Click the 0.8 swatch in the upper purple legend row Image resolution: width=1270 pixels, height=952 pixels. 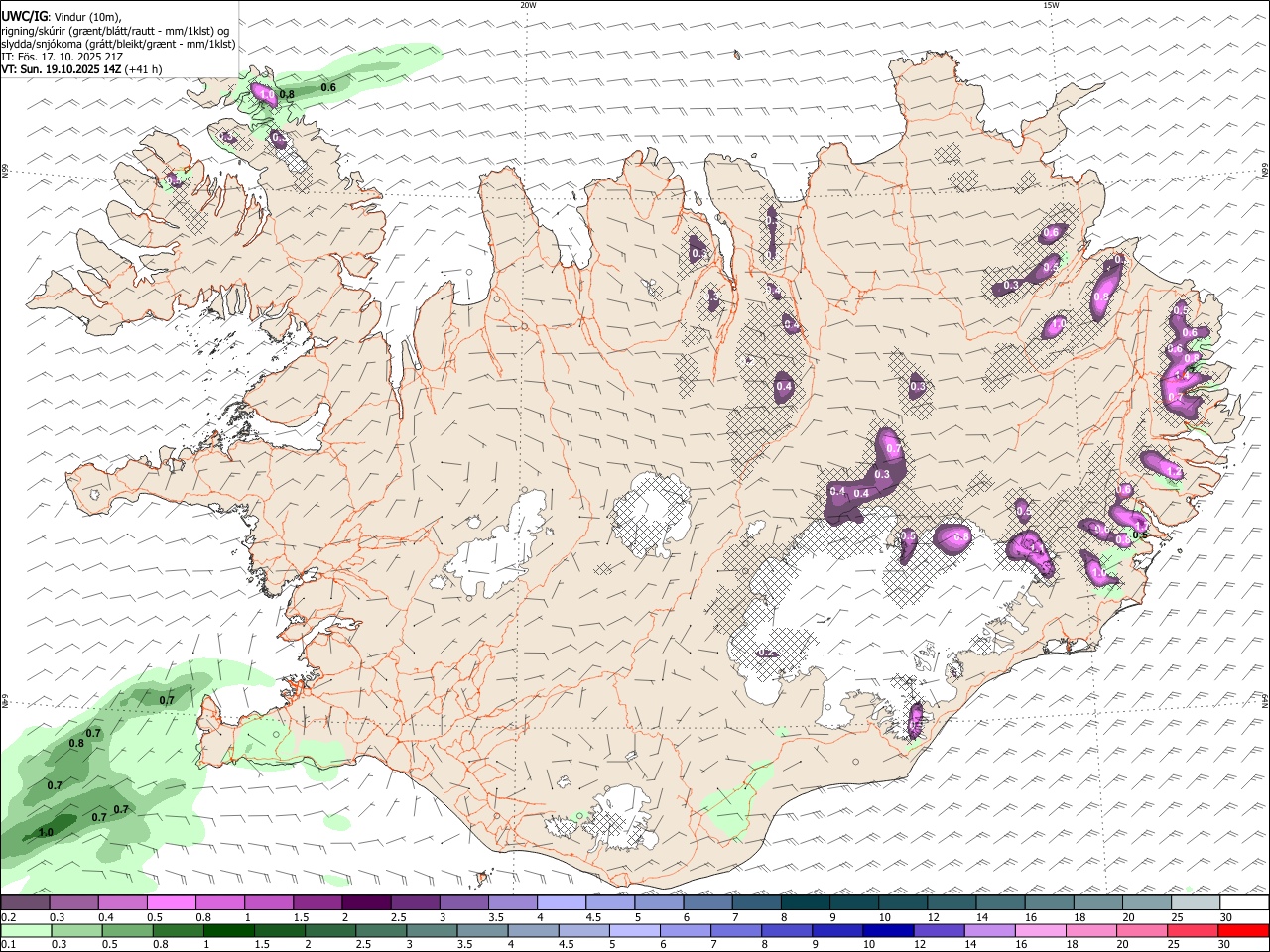tap(219, 903)
